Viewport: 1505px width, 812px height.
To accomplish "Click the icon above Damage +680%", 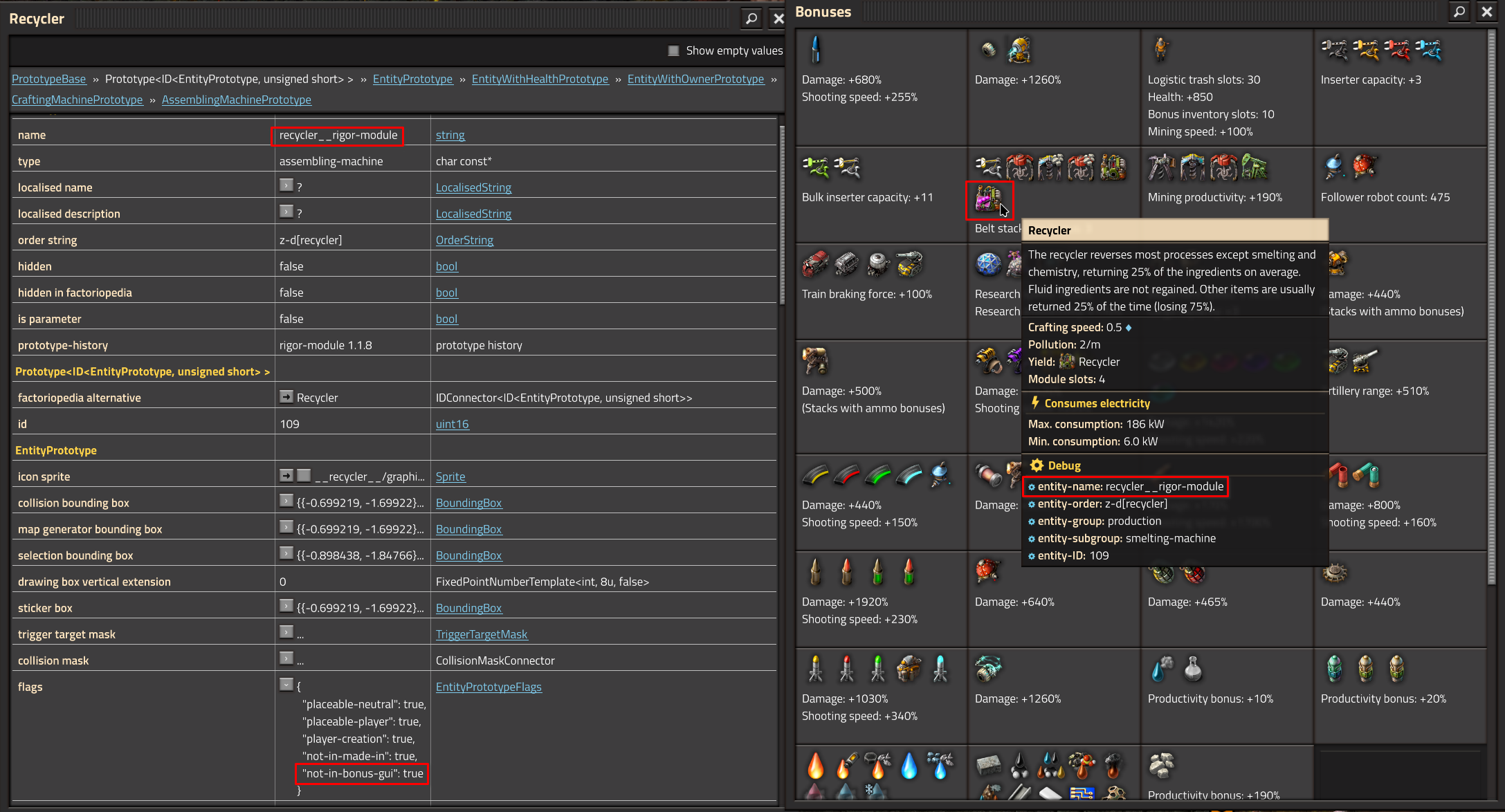I will pos(816,50).
